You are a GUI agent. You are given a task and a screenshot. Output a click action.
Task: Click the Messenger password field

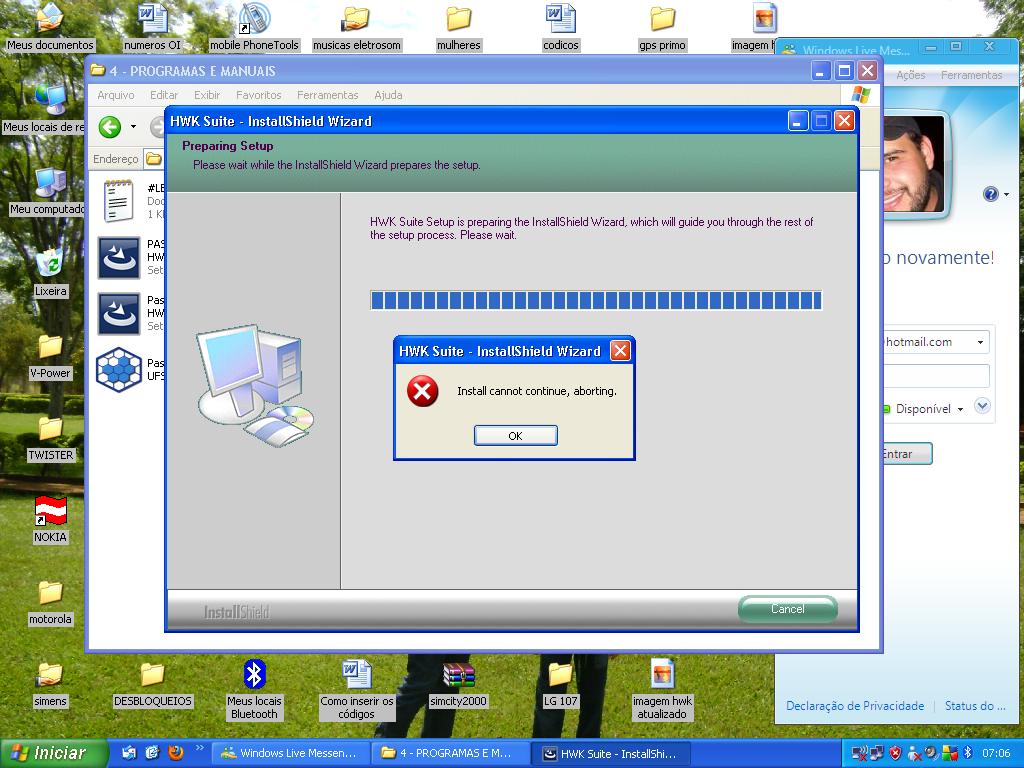pos(936,376)
